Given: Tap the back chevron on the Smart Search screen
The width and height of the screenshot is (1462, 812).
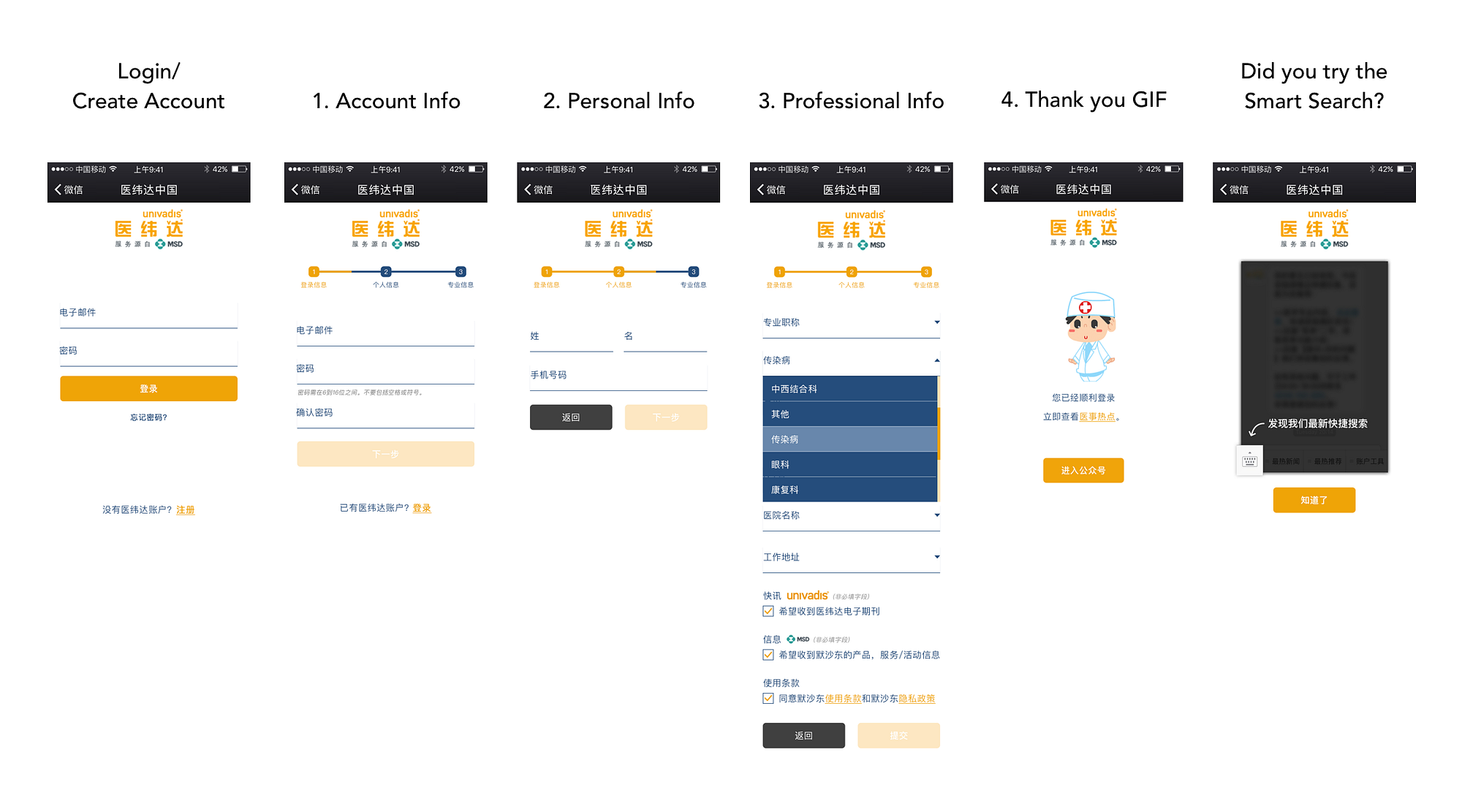Looking at the screenshot, I should [1224, 189].
